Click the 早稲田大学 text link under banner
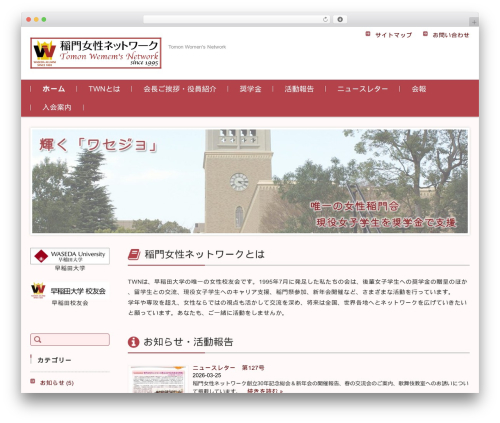The width and height of the screenshot is (500, 423). pyautogui.click(x=70, y=268)
